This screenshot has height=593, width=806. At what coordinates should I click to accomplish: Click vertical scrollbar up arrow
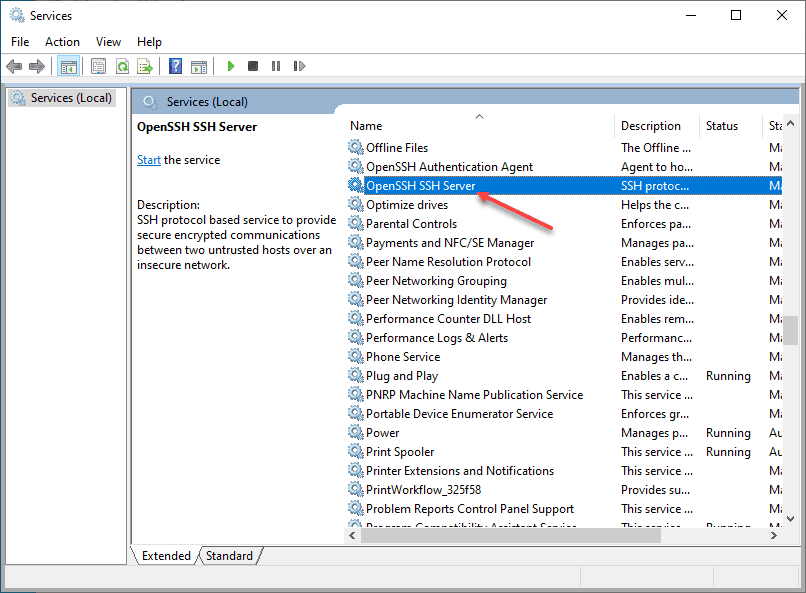tap(791, 123)
